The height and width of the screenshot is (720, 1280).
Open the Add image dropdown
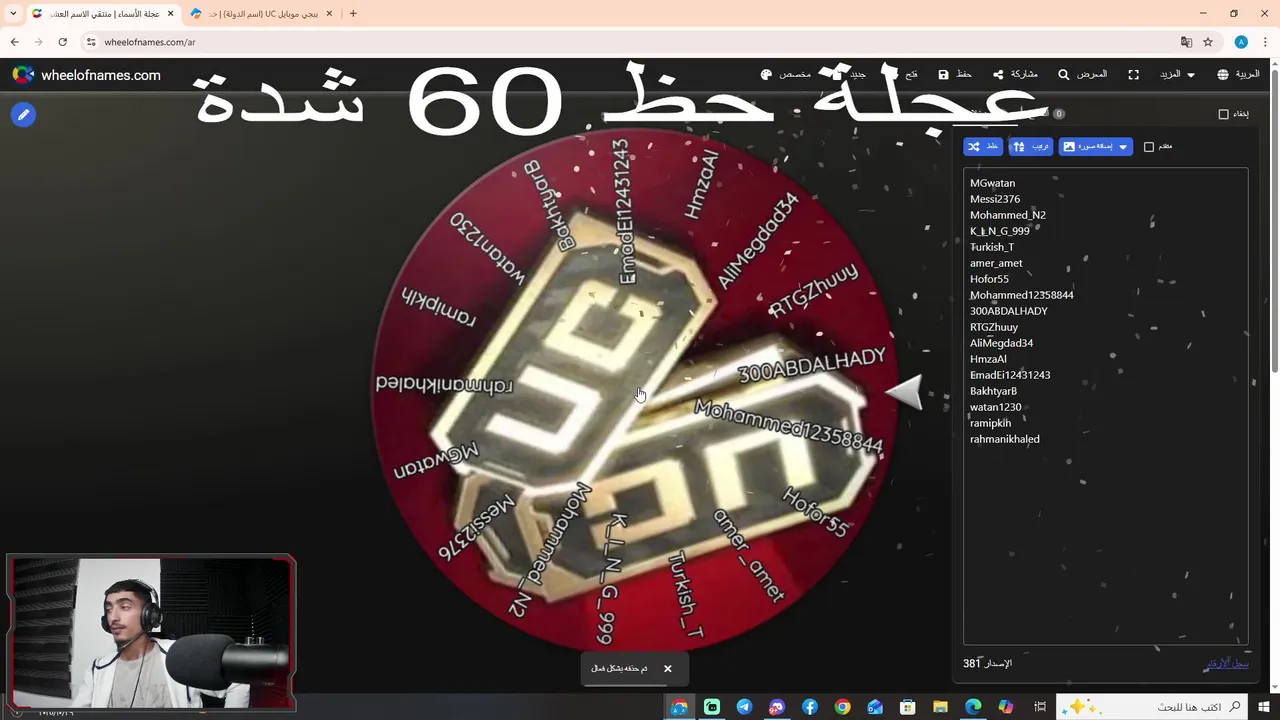[1095, 147]
